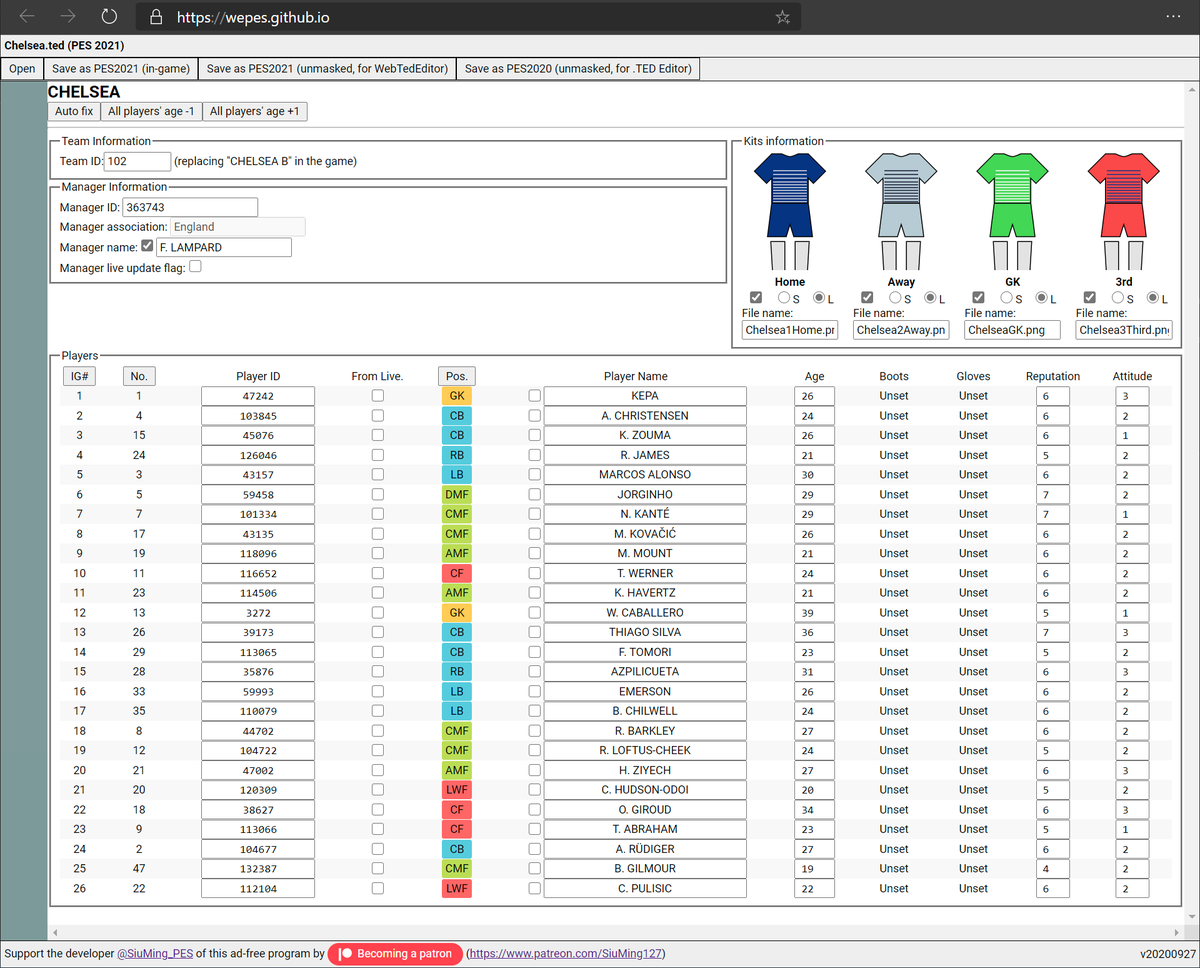Open the browser's three-dot menu
The height and width of the screenshot is (968, 1200).
pos(1173,17)
